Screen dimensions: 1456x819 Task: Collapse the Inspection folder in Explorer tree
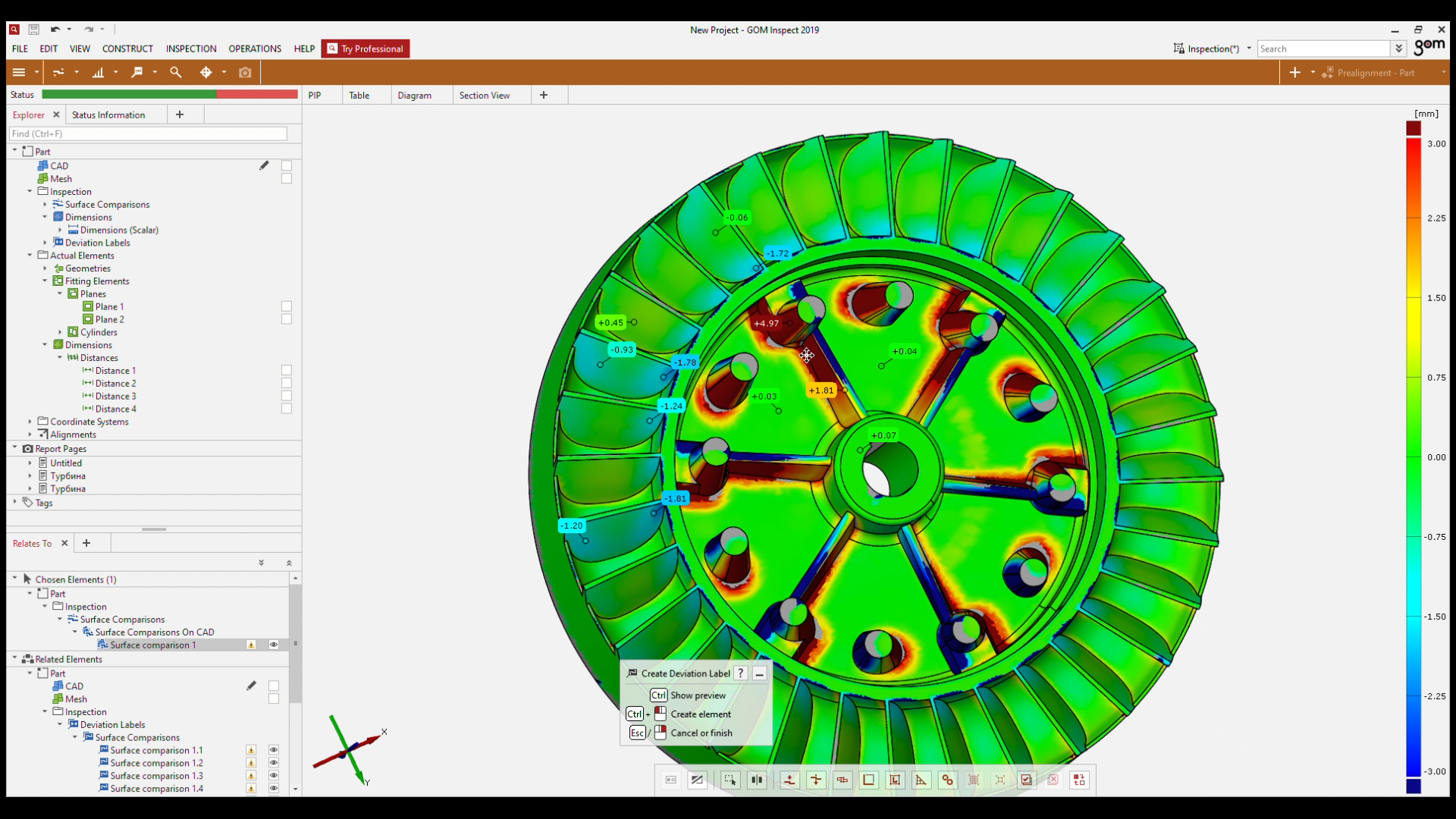coord(30,191)
